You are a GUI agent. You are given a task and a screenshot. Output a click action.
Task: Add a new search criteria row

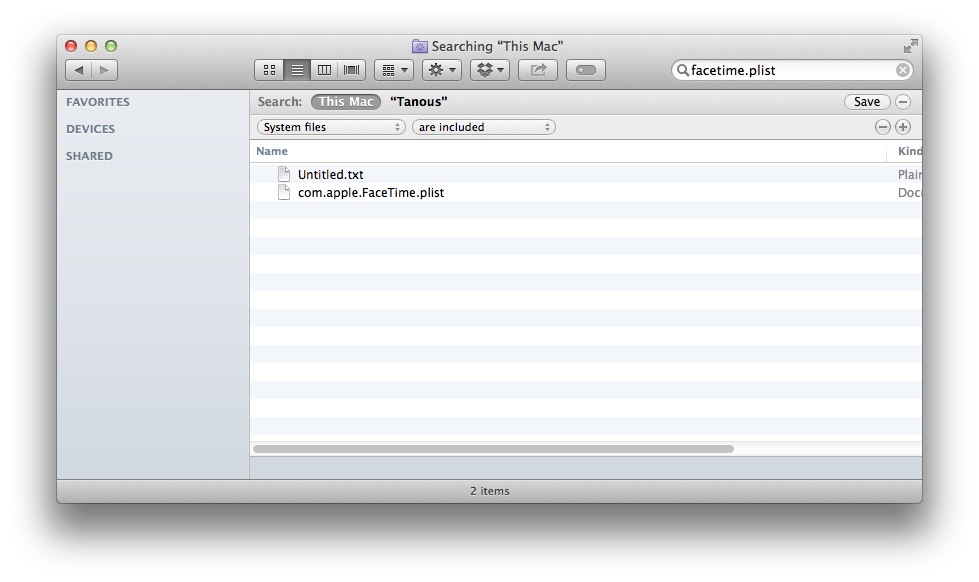(903, 127)
